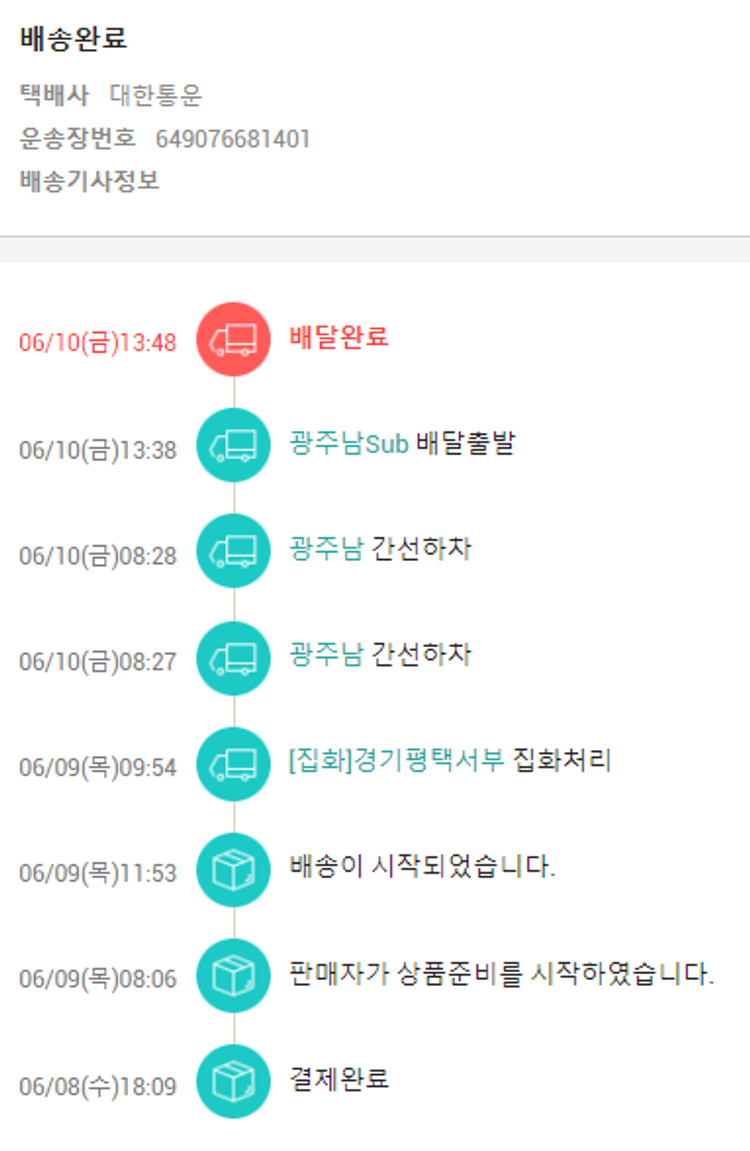Click the red delivery completed truck icon
Screen dimensions: 750x1151
(x=233, y=340)
